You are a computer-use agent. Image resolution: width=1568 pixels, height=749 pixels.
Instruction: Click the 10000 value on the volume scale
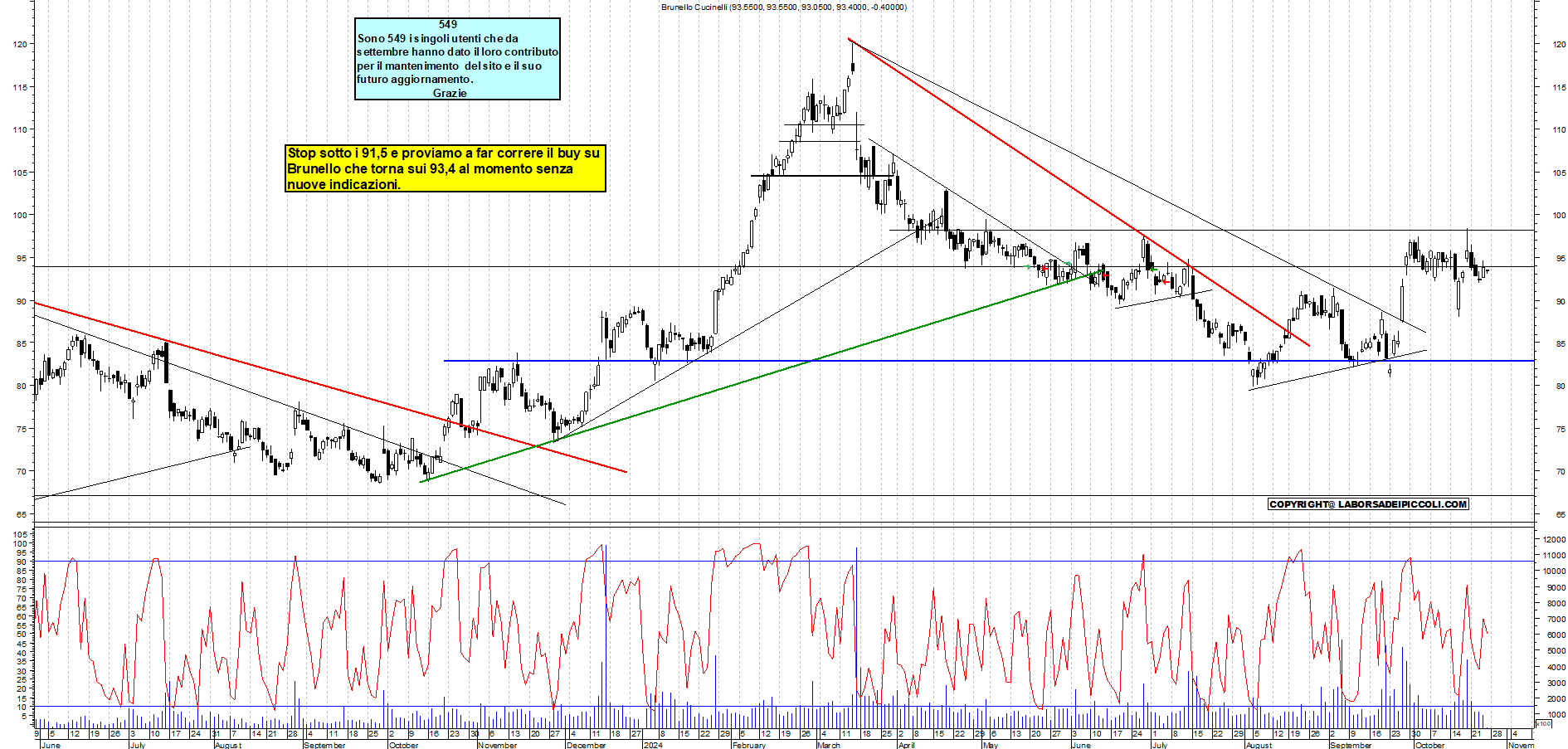(1554, 571)
